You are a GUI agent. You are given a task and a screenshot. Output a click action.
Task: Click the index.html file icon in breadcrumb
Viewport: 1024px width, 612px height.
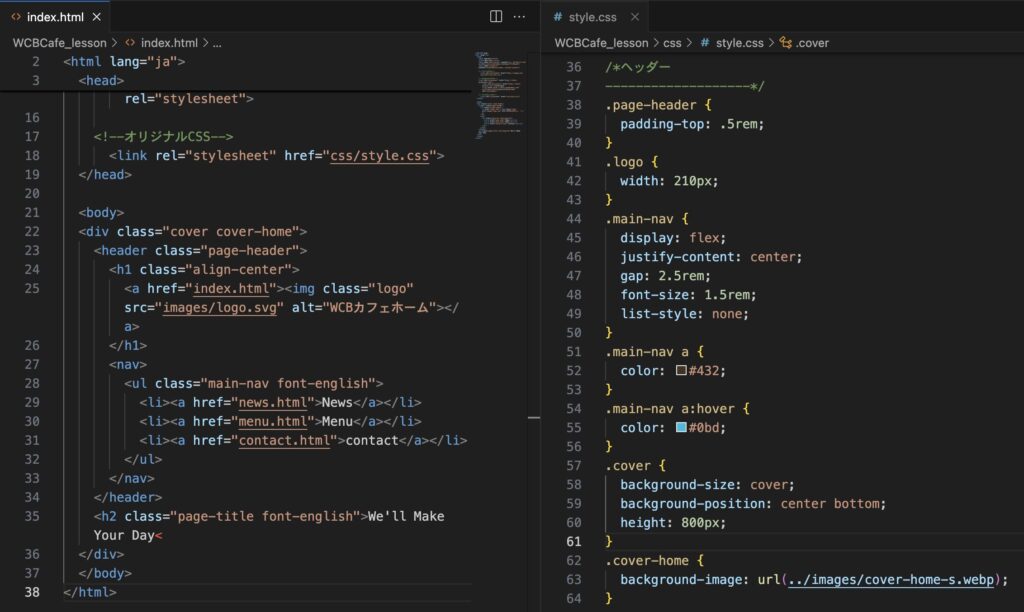[130, 43]
